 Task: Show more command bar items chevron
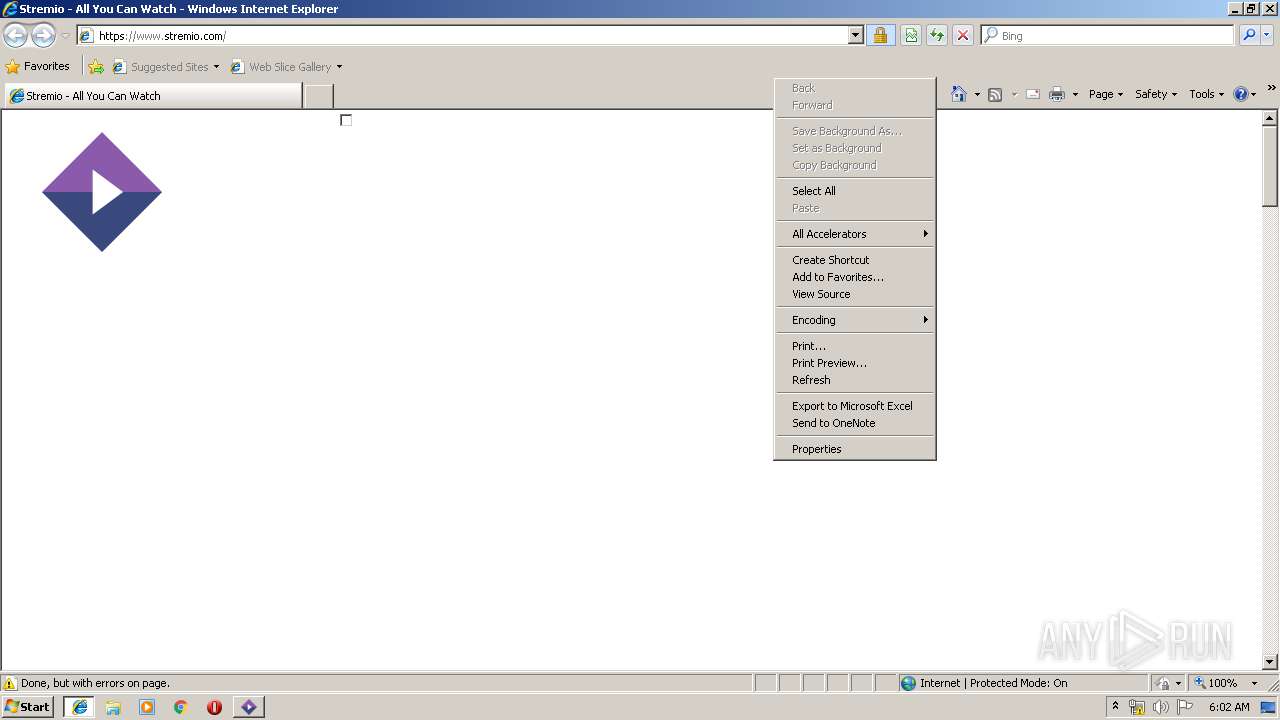click(1272, 88)
